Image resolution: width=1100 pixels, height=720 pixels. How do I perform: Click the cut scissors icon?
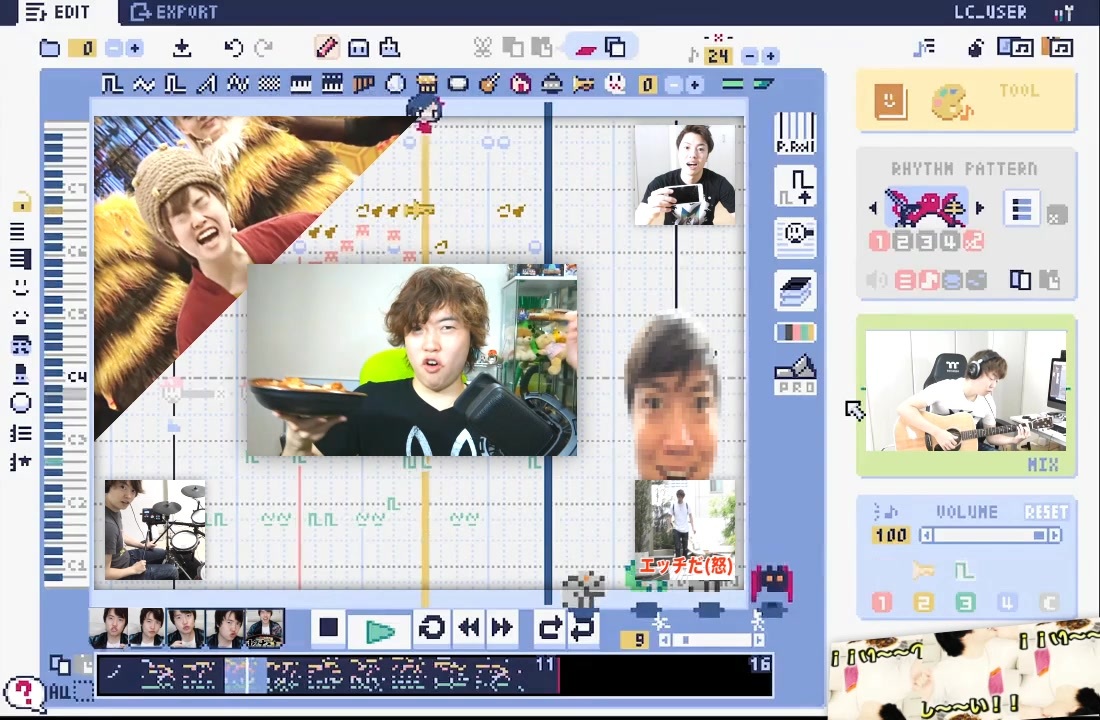click(483, 48)
